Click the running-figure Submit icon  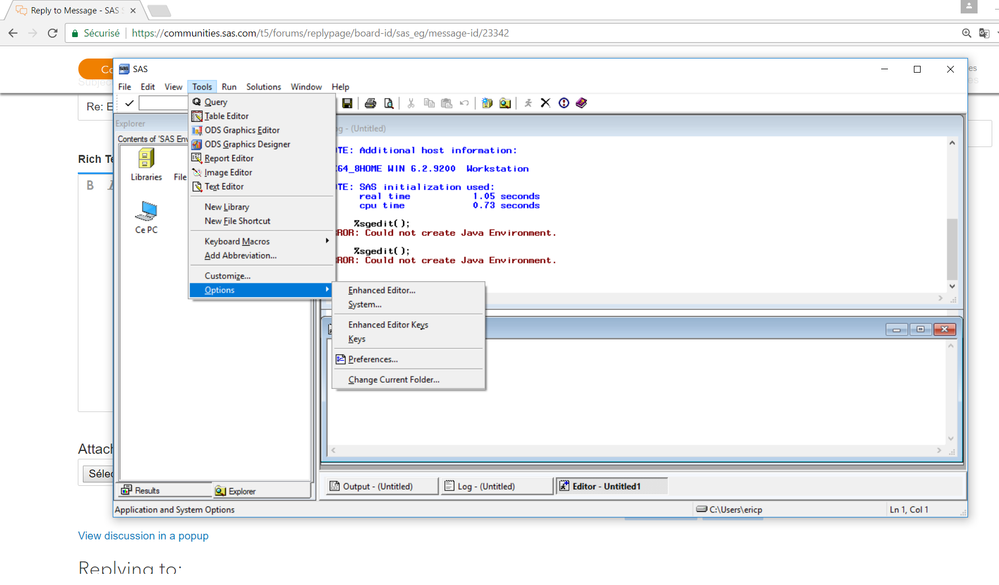[528, 103]
